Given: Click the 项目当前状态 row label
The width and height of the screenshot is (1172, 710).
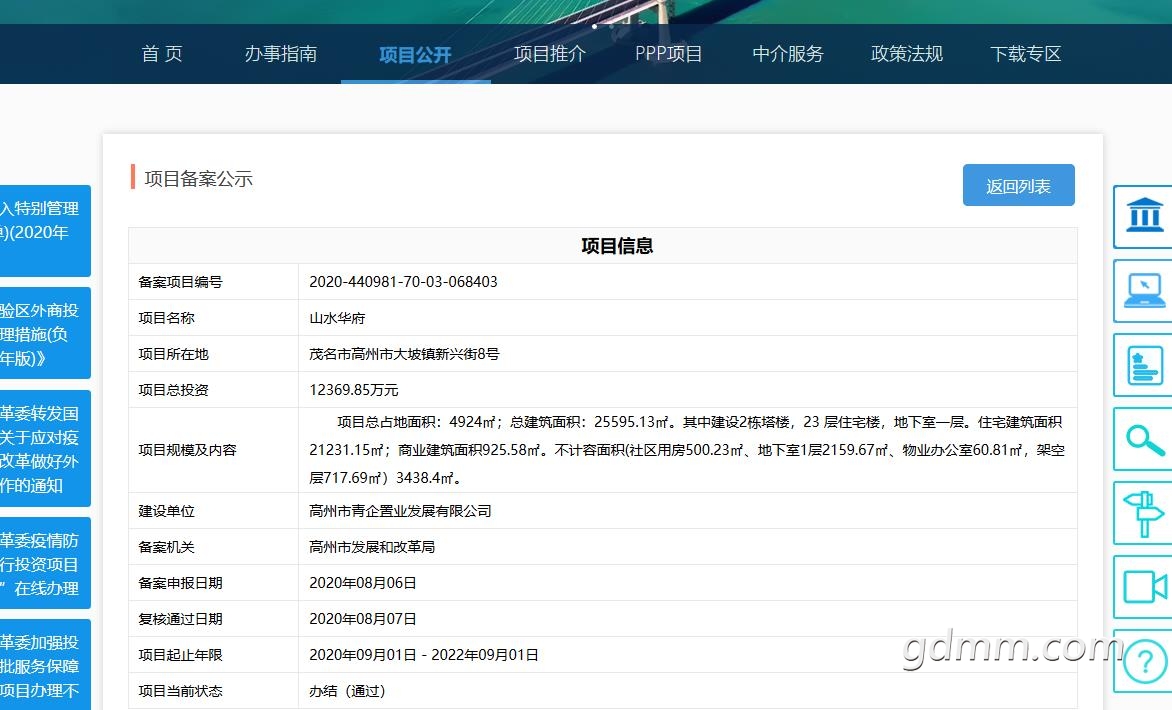Looking at the screenshot, I should point(180,691).
